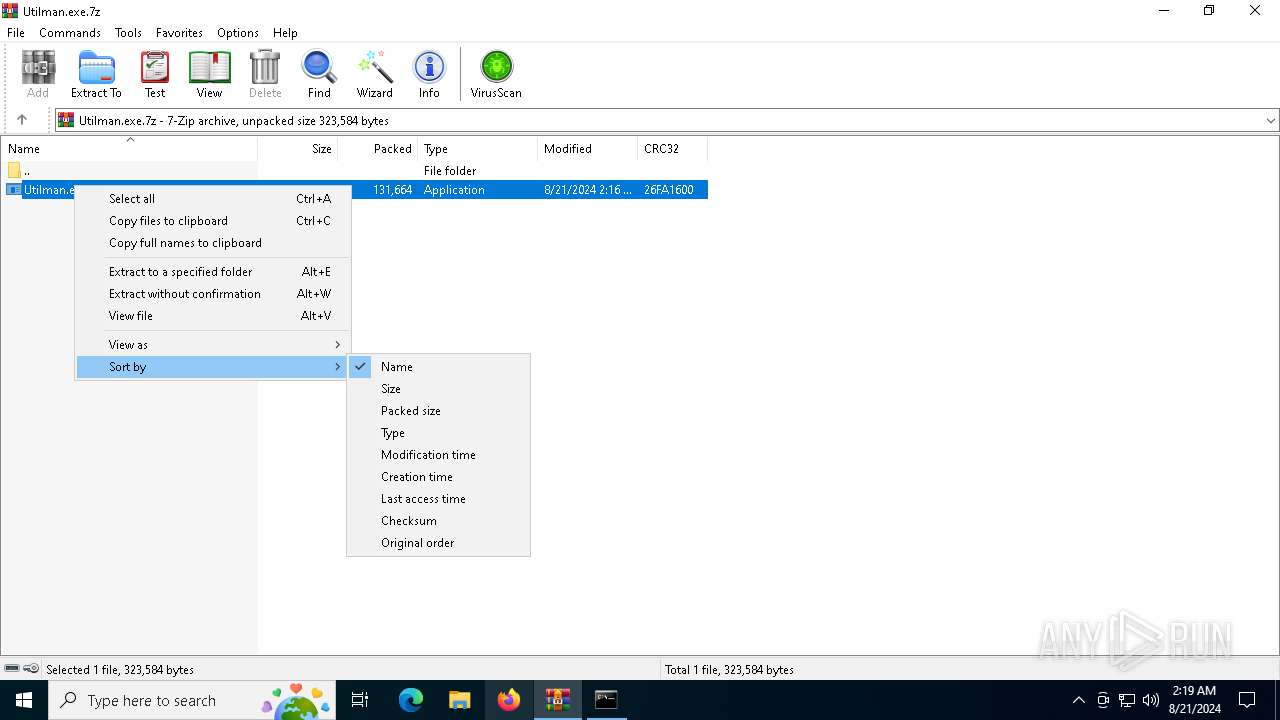Click the Delete trash can icon
Viewport: 1280px width, 720px height.
click(265, 74)
